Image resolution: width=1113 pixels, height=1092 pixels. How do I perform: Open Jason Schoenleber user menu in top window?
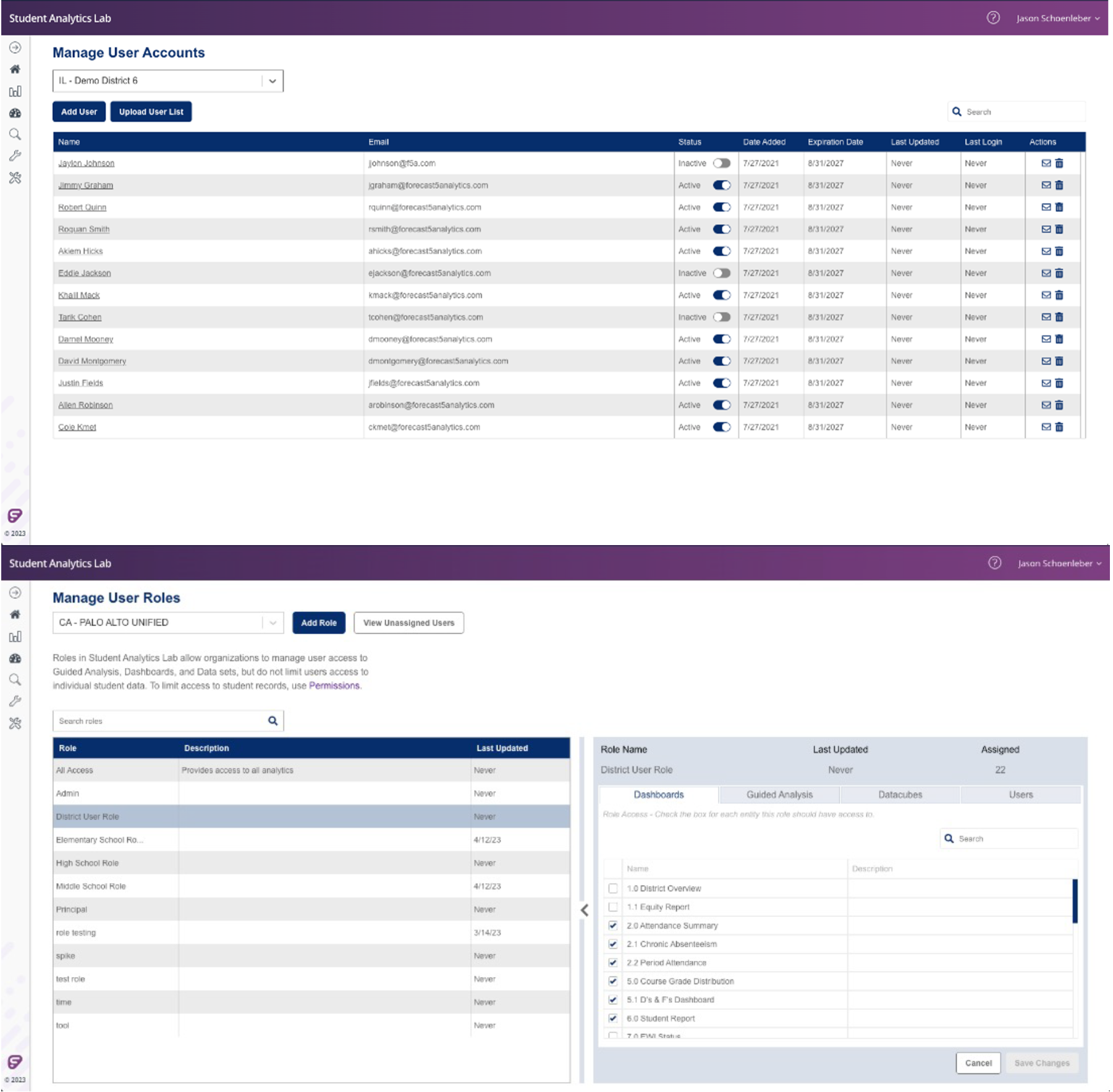1058,18
